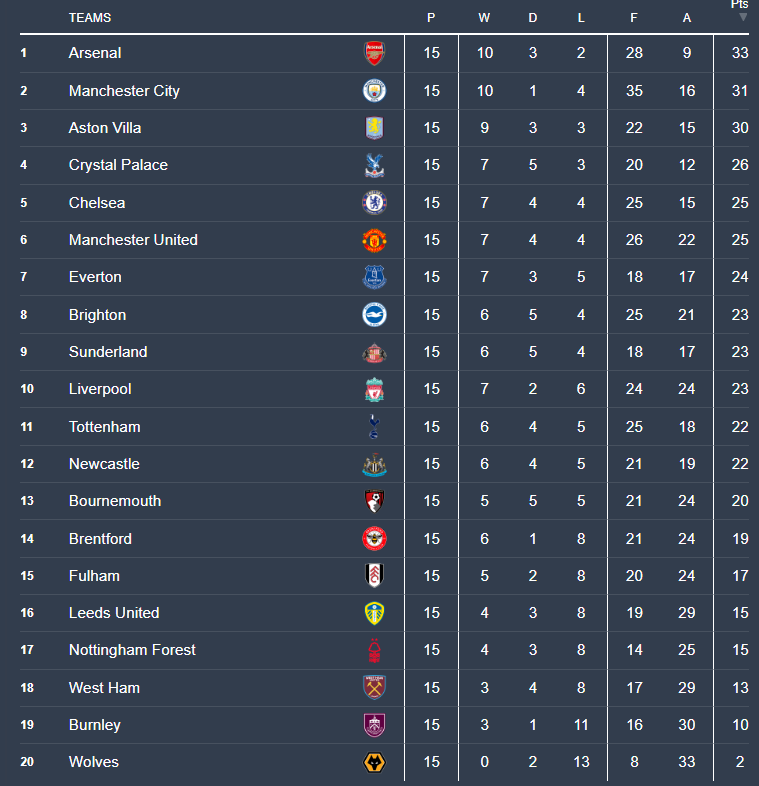This screenshot has width=759, height=786.
Task: Click the Pts sort arrow
Action: click(x=742, y=17)
